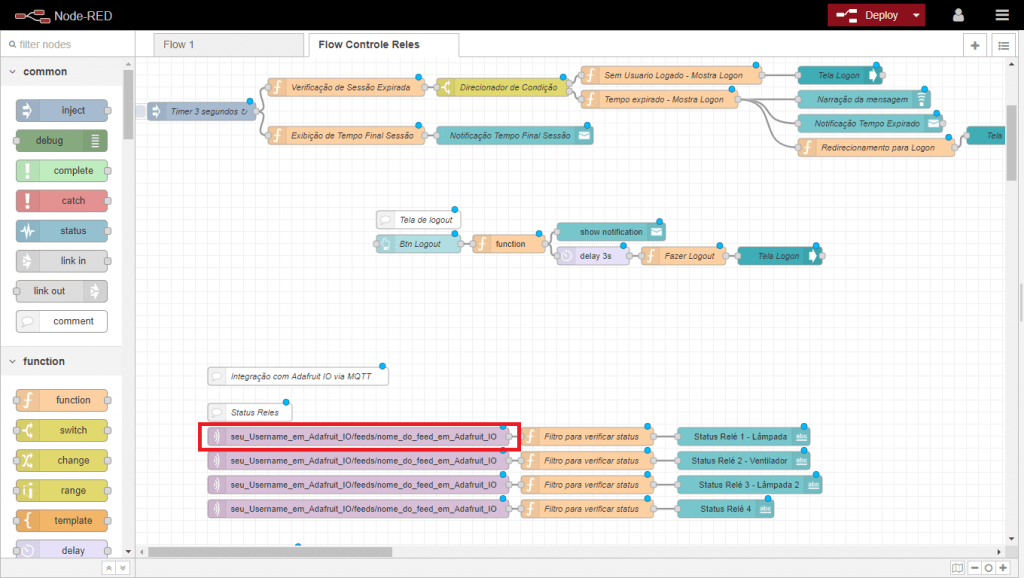Toggle the workspace navigator map icon
Viewport: 1024px width, 578px height.
[x=957, y=568]
